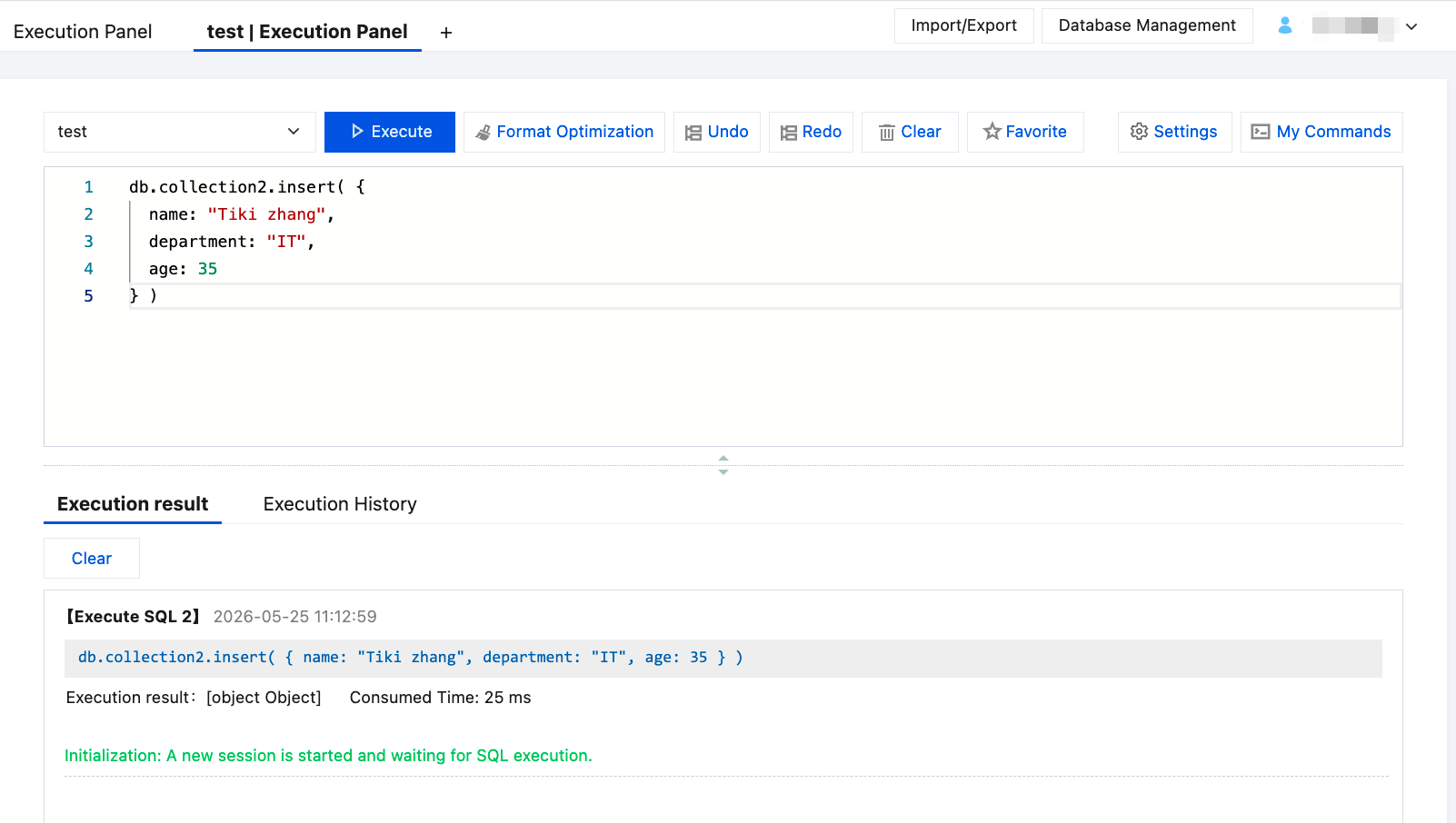
Task: Click the Execute play icon
Action: coord(357,132)
